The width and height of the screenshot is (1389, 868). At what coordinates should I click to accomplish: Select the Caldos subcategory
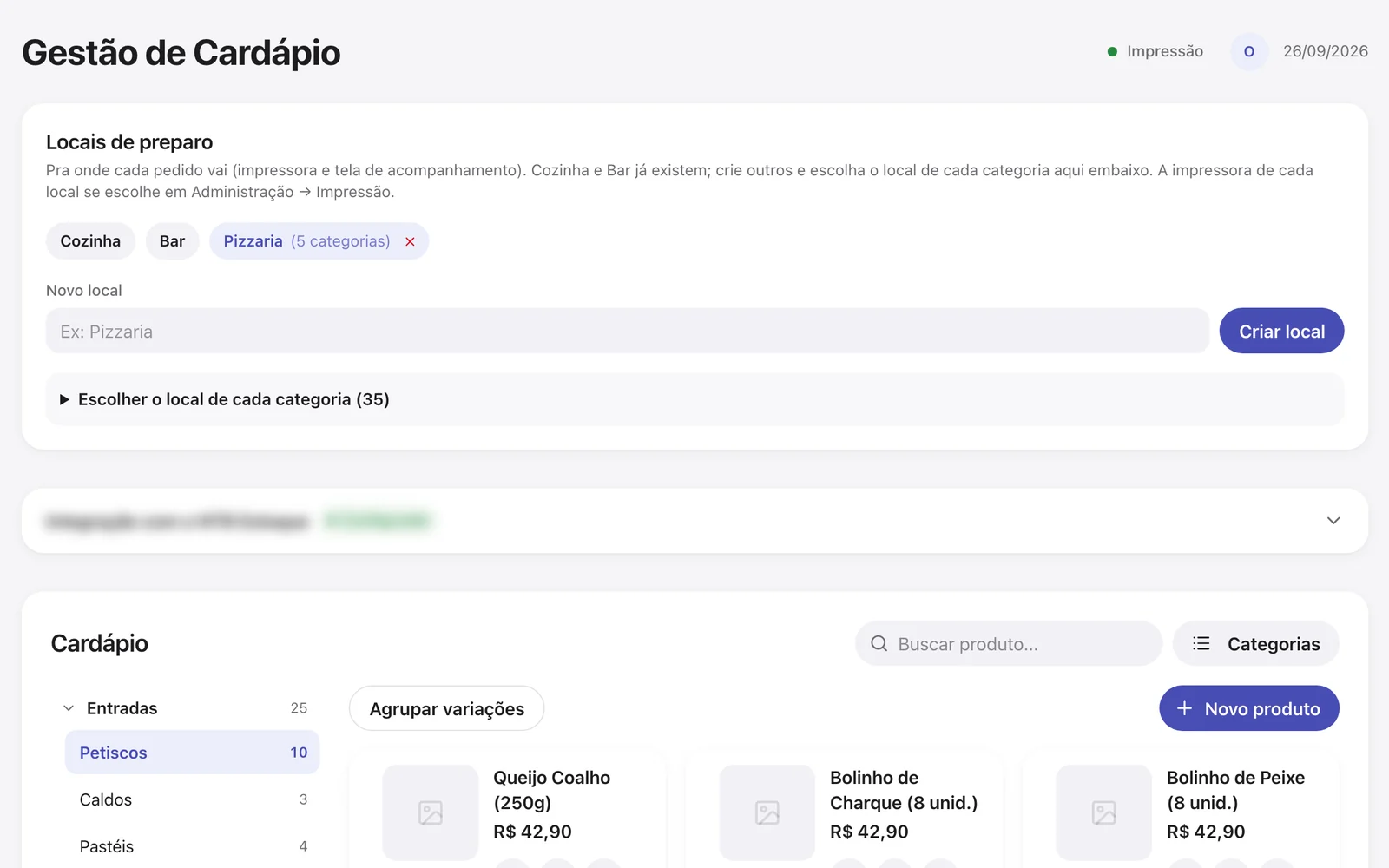[x=192, y=799]
